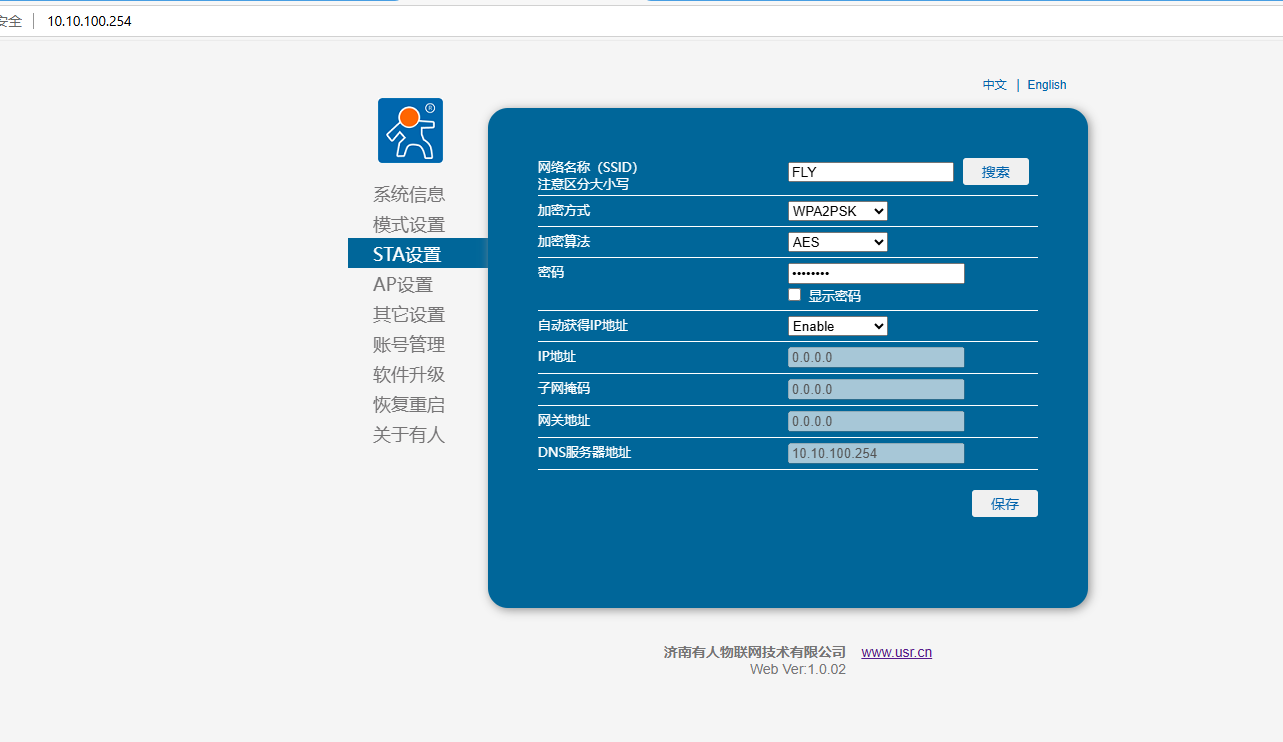Open 系统信息 in the sidebar

(409, 194)
